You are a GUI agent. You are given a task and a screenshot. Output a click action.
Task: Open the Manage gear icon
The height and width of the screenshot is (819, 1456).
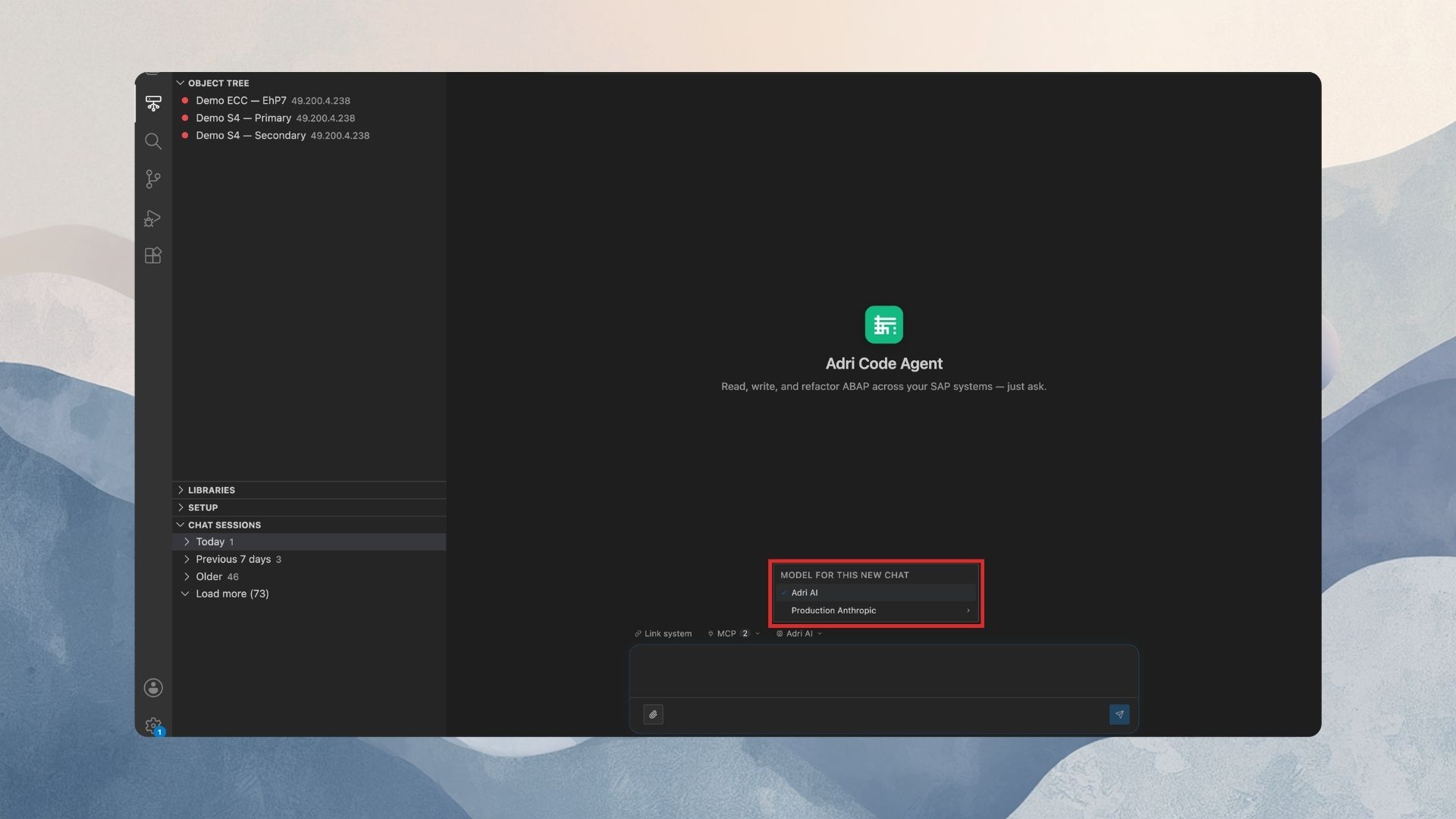[x=153, y=726]
